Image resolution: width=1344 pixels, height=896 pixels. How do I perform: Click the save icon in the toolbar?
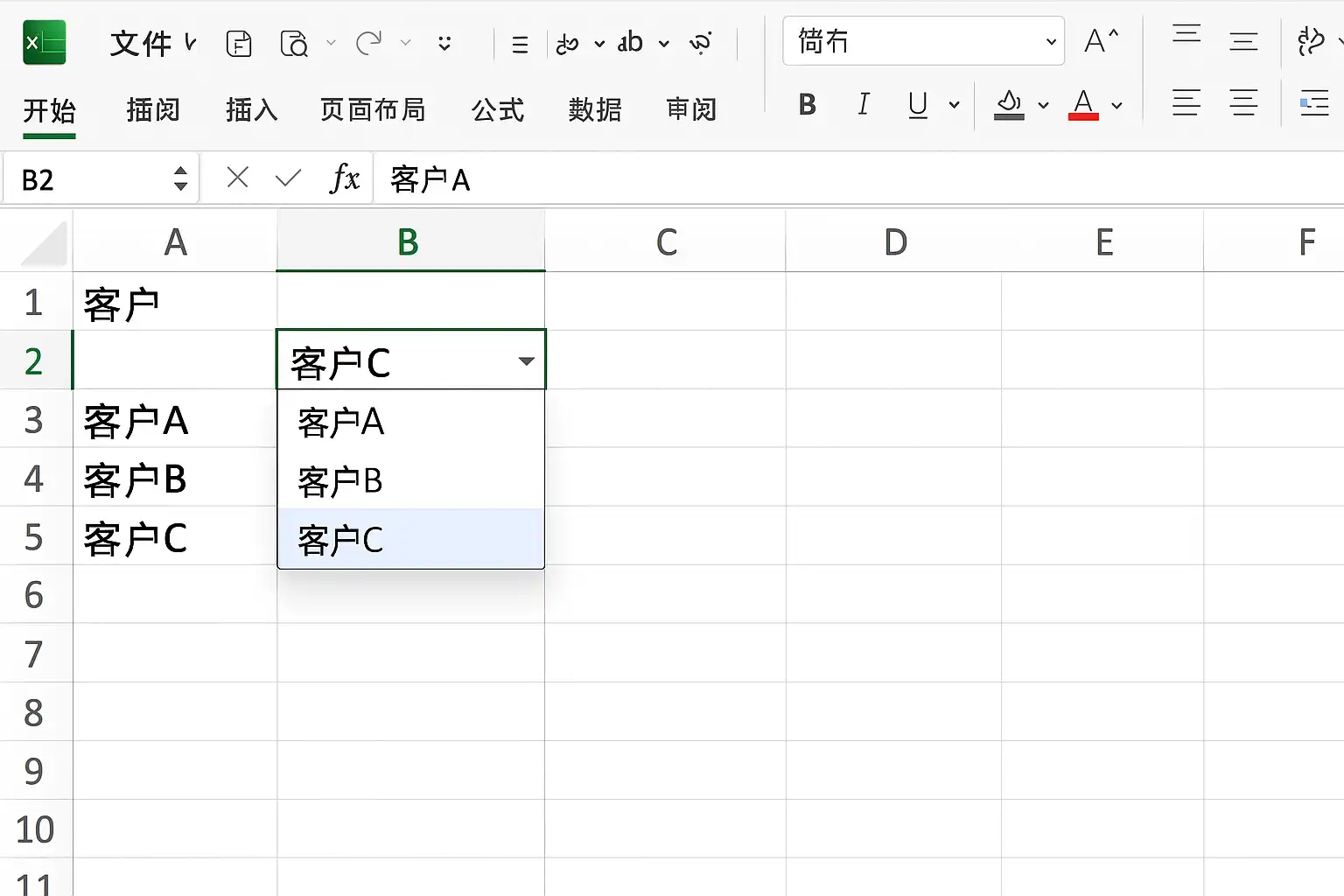pos(239,43)
